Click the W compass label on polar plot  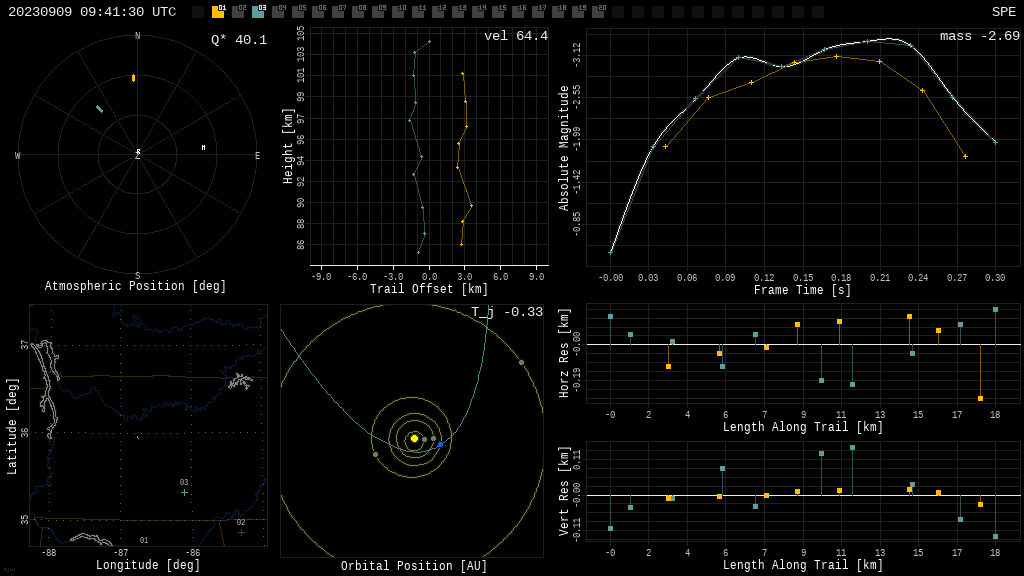pyautogui.click(x=18, y=155)
